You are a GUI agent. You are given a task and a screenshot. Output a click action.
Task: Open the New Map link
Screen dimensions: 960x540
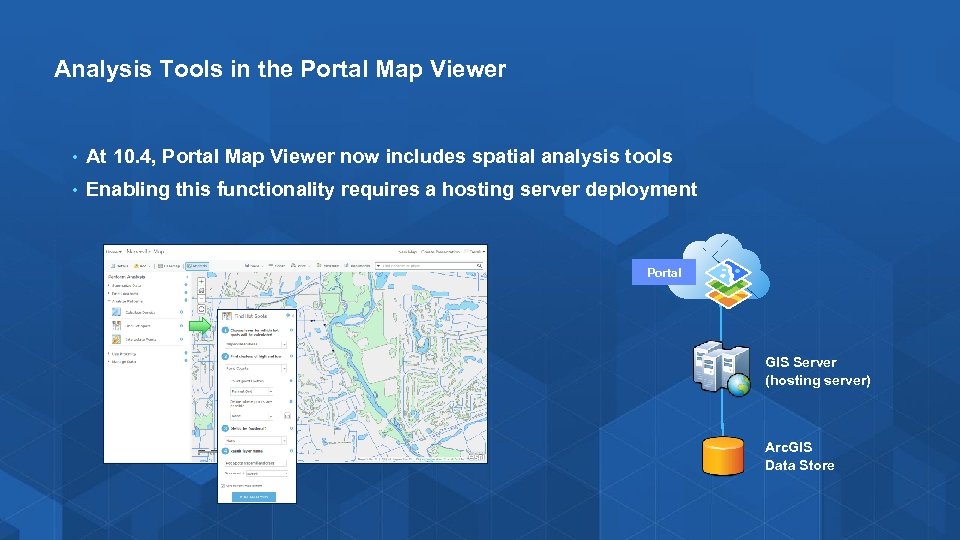pyautogui.click(x=407, y=252)
